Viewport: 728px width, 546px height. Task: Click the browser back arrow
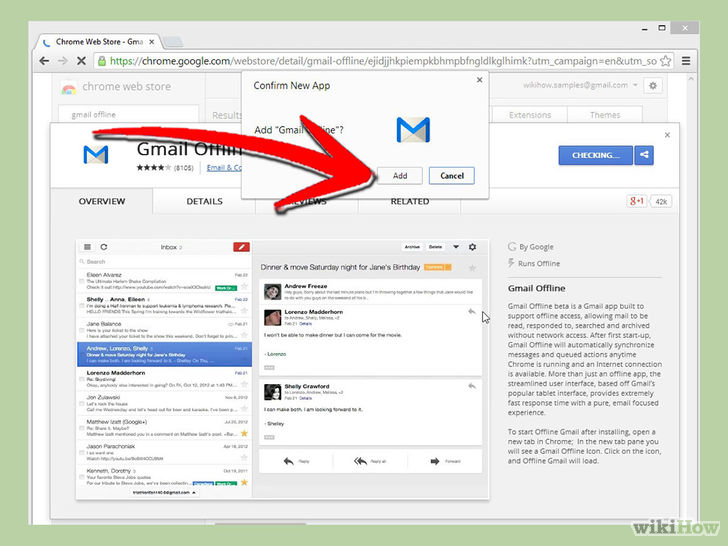[x=44, y=61]
